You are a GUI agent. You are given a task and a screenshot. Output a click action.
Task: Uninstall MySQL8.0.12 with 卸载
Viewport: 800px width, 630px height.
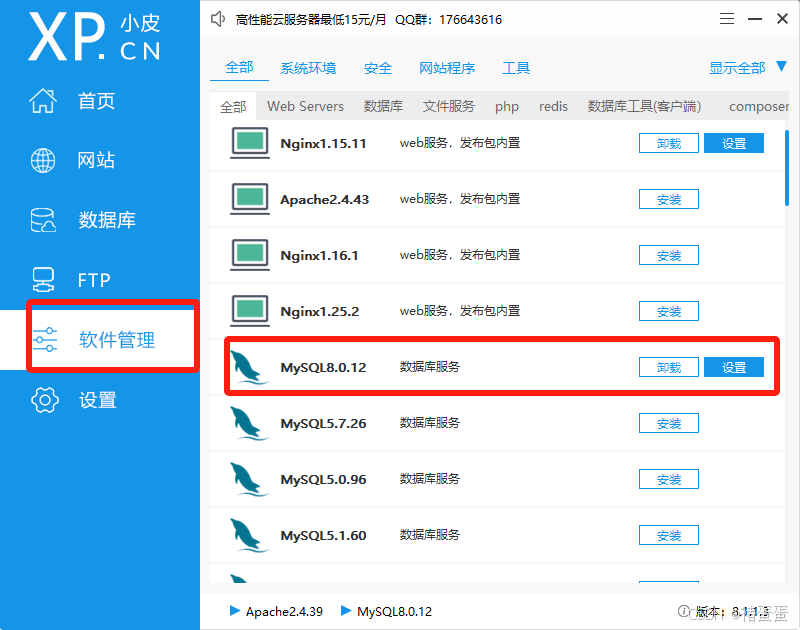(669, 367)
